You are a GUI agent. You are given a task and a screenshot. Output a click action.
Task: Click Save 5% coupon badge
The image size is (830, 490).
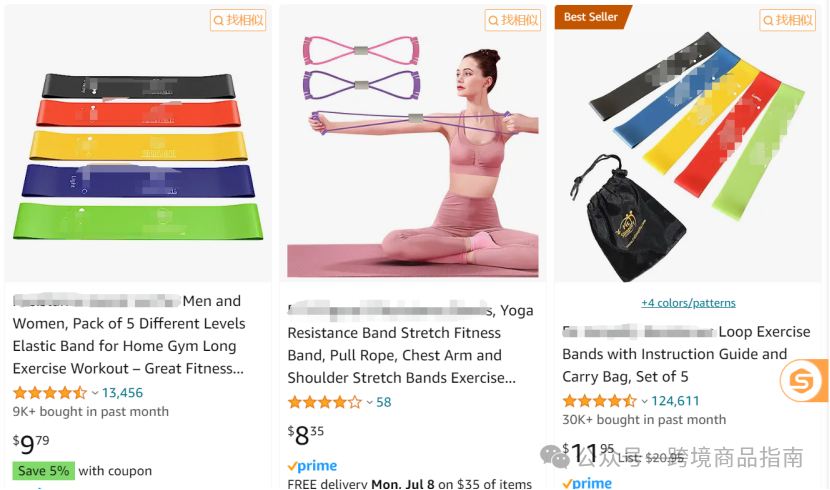point(43,471)
